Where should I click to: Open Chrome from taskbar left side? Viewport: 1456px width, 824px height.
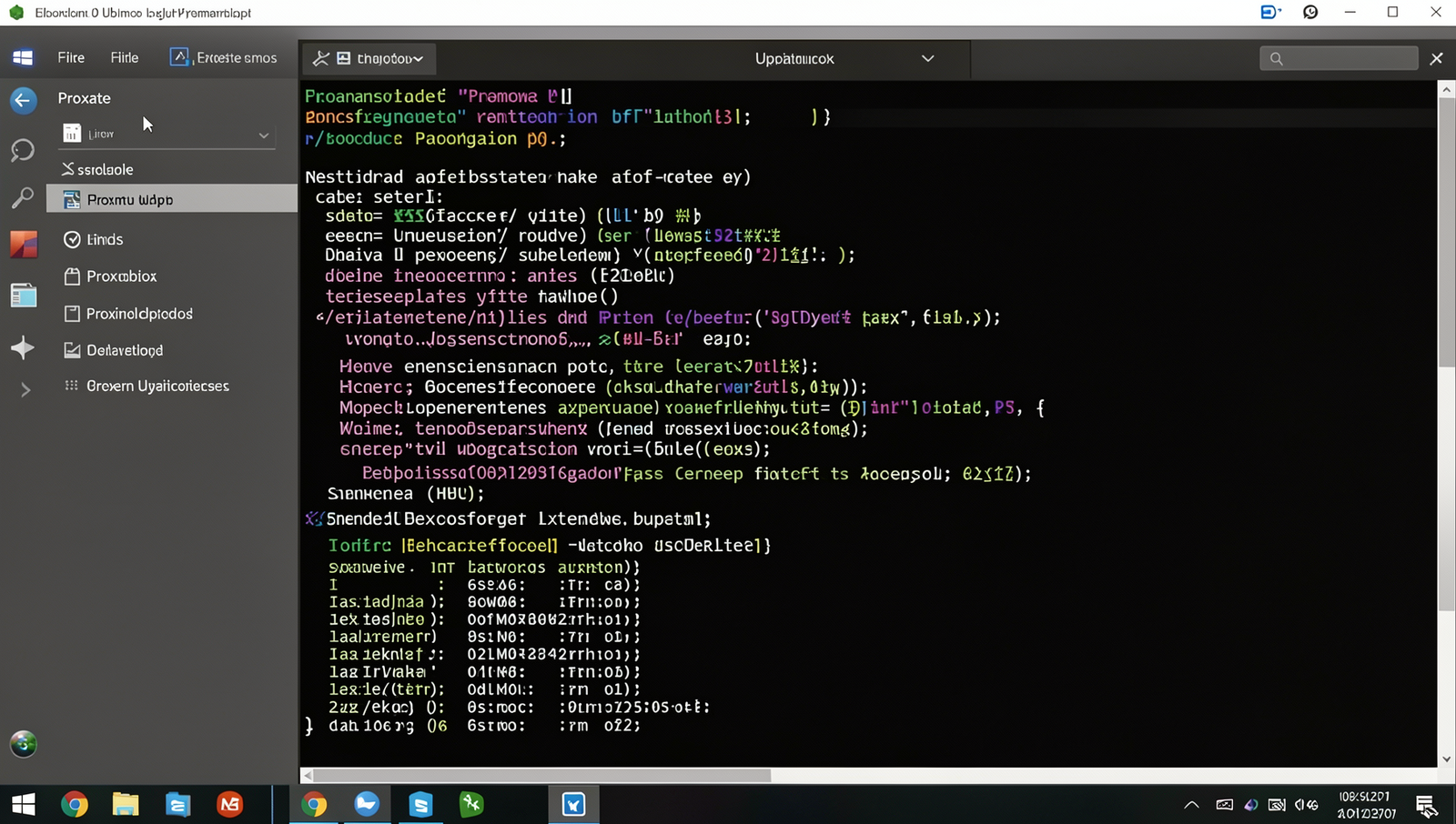pyautogui.click(x=75, y=805)
